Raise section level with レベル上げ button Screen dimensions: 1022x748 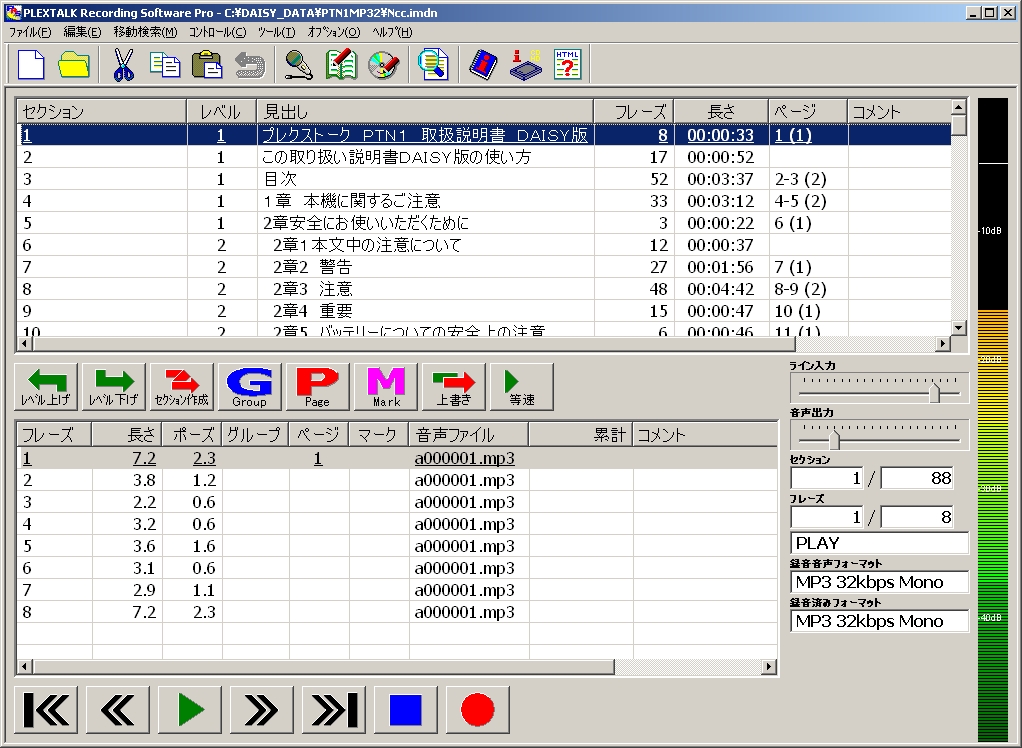tap(46, 387)
